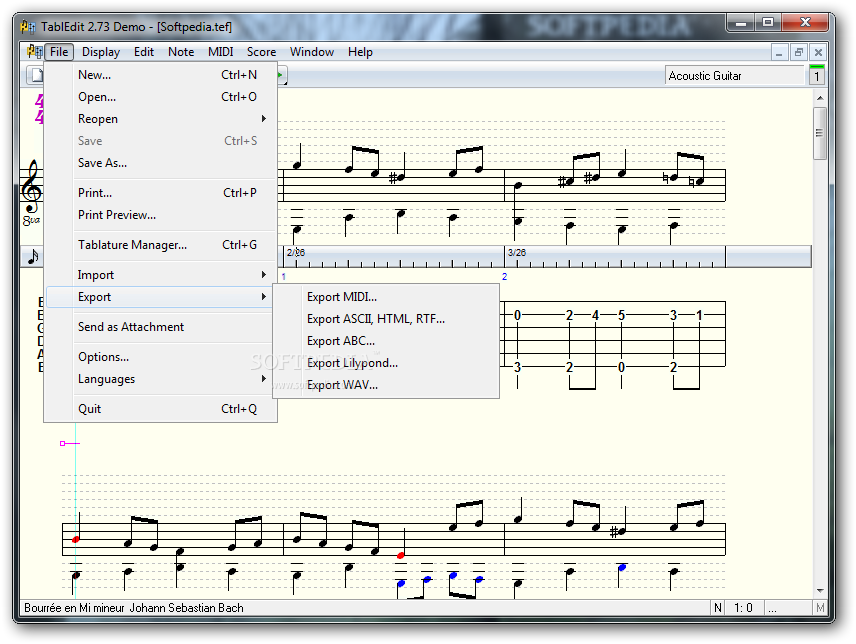This screenshot has height=644, width=856.
Task: Open the Display menu
Action: click(x=101, y=52)
